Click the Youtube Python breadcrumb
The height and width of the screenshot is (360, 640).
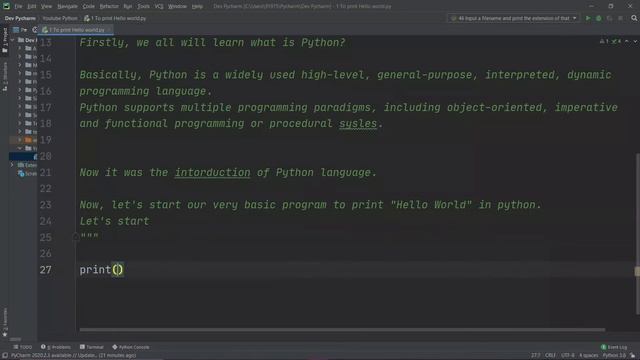[x=60, y=18]
